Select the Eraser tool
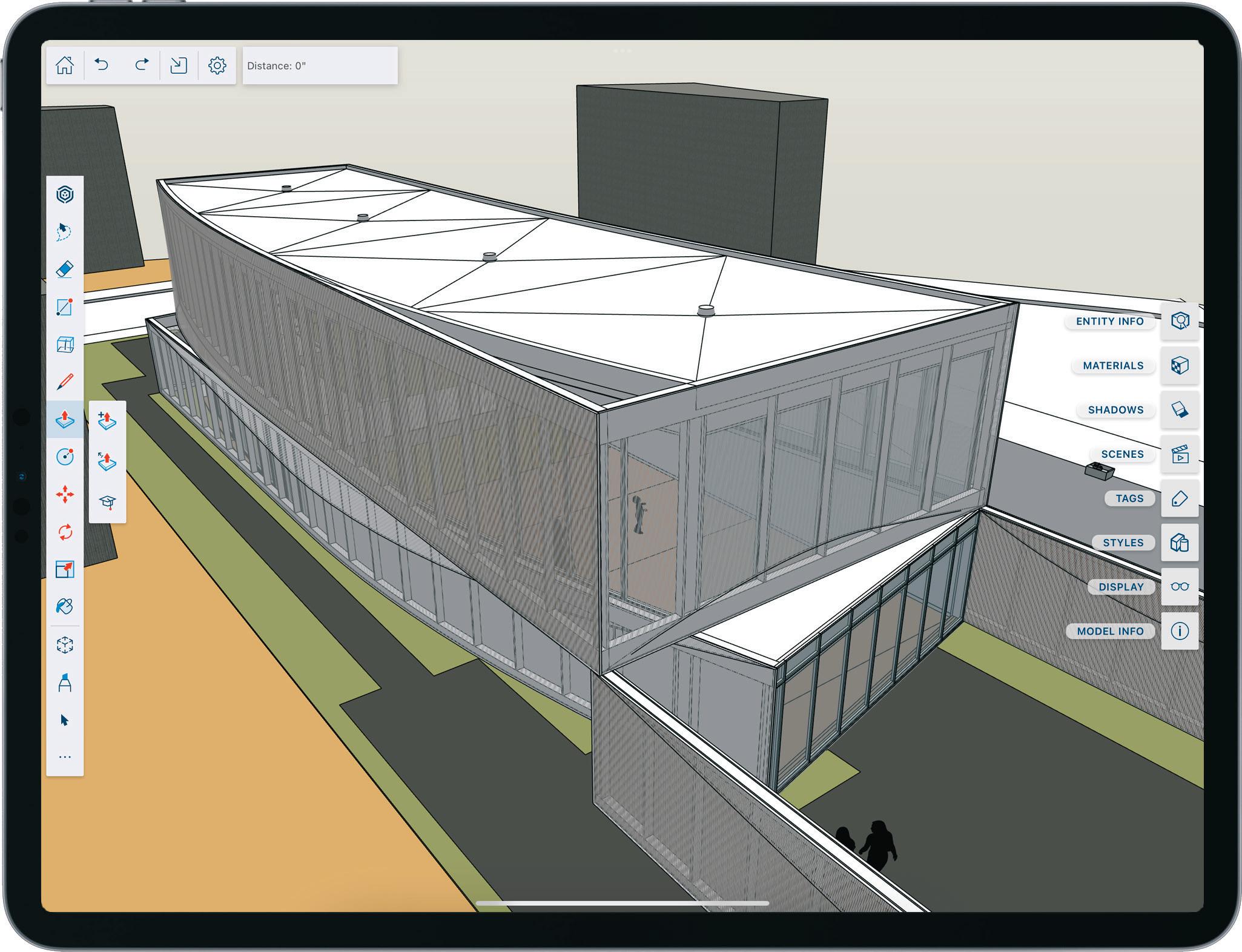 tap(65, 269)
